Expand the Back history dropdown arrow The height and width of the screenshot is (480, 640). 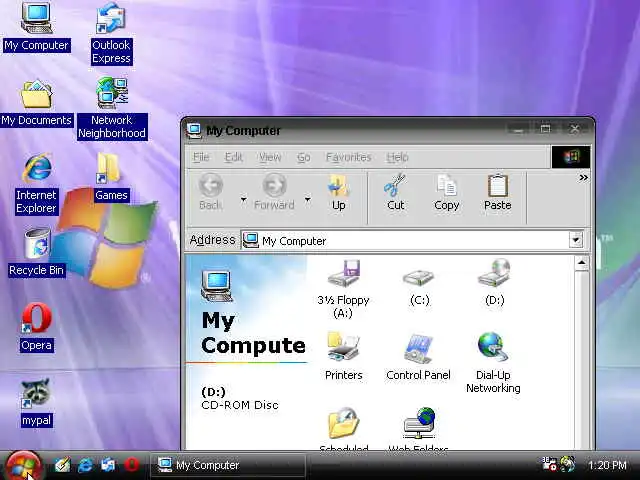(244, 200)
